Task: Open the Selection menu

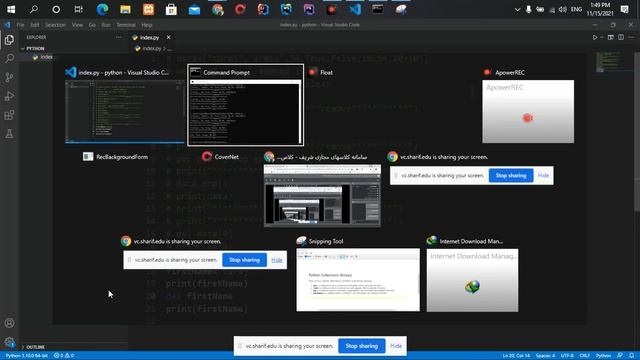Action: (55, 25)
